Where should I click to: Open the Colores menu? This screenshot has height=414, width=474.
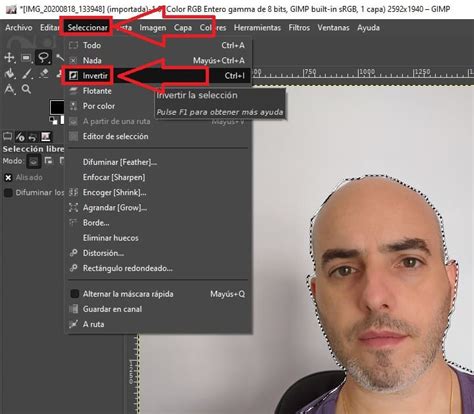(213, 28)
